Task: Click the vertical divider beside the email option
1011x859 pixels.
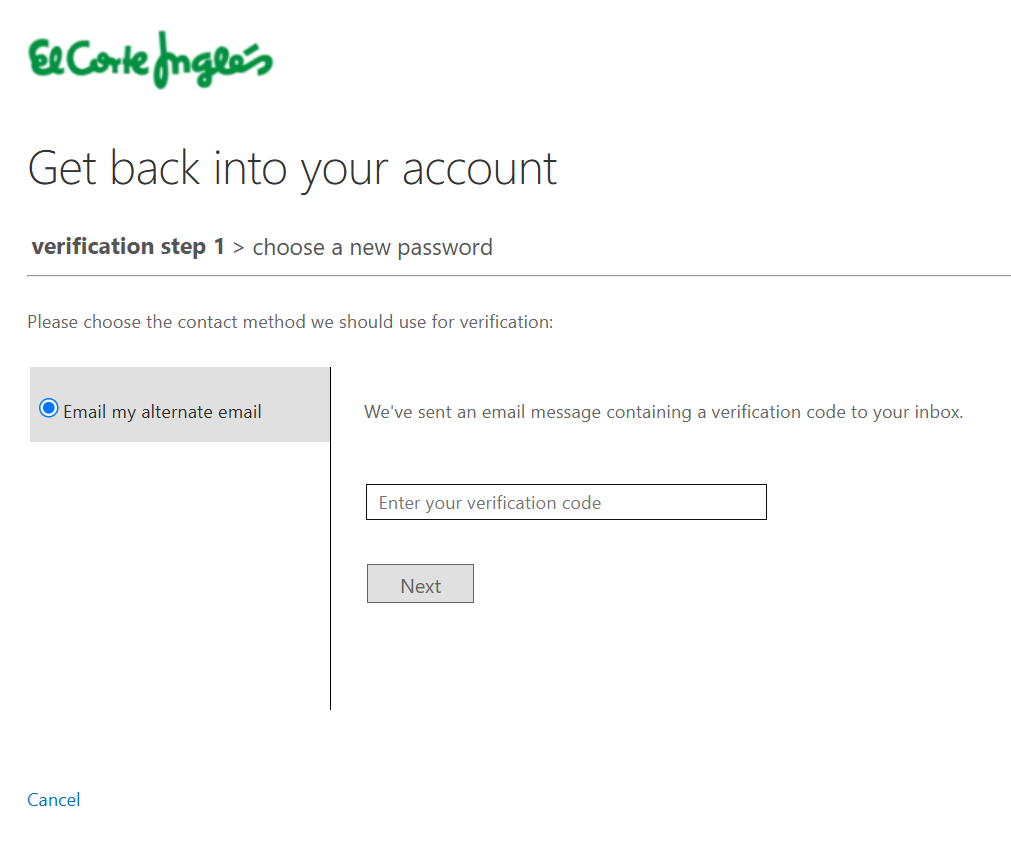Action: click(331, 538)
